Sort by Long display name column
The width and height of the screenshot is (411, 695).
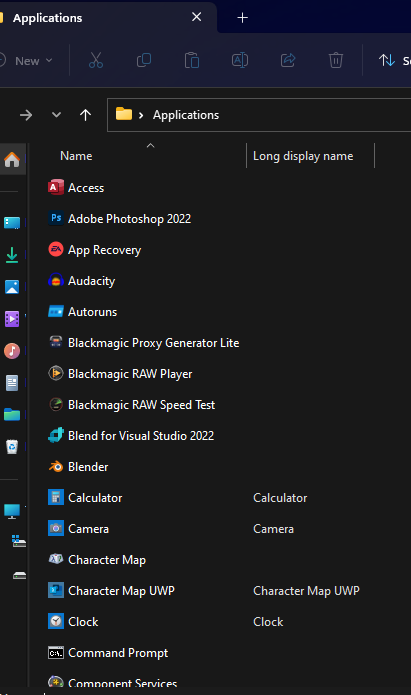[303, 156]
